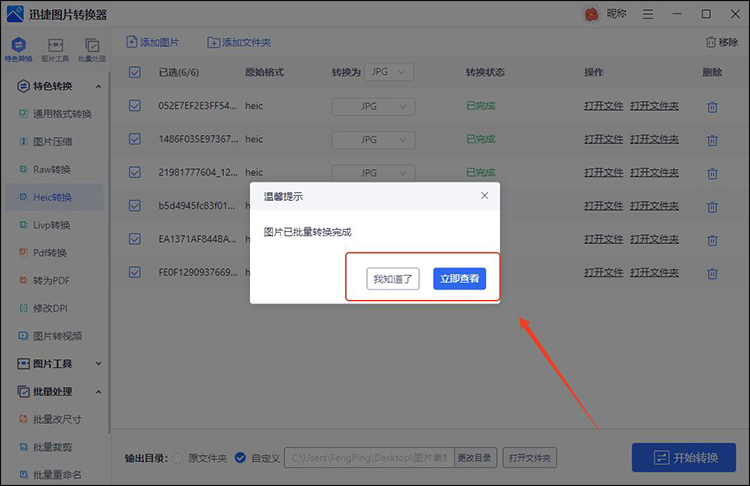Click the 移除 trash button at top right
This screenshot has width=750, height=486.
(x=722, y=42)
